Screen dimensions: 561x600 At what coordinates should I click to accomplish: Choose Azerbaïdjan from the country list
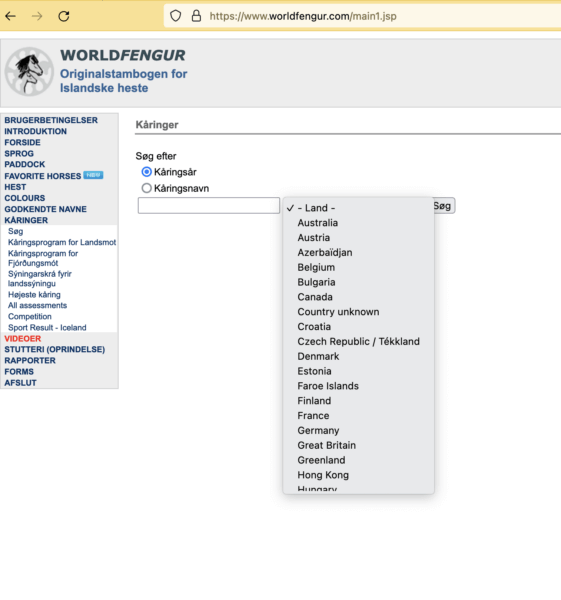(359, 253)
